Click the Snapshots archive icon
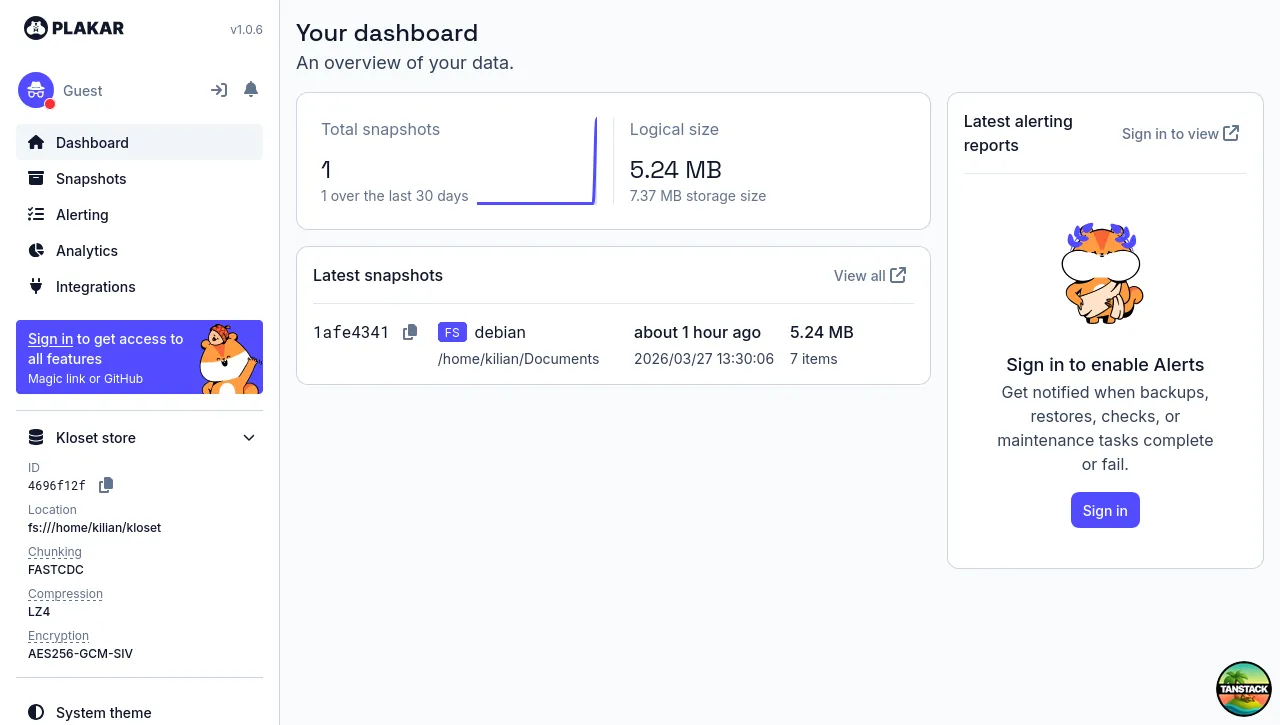Viewport: 1280px width, 725px height. coord(36,178)
